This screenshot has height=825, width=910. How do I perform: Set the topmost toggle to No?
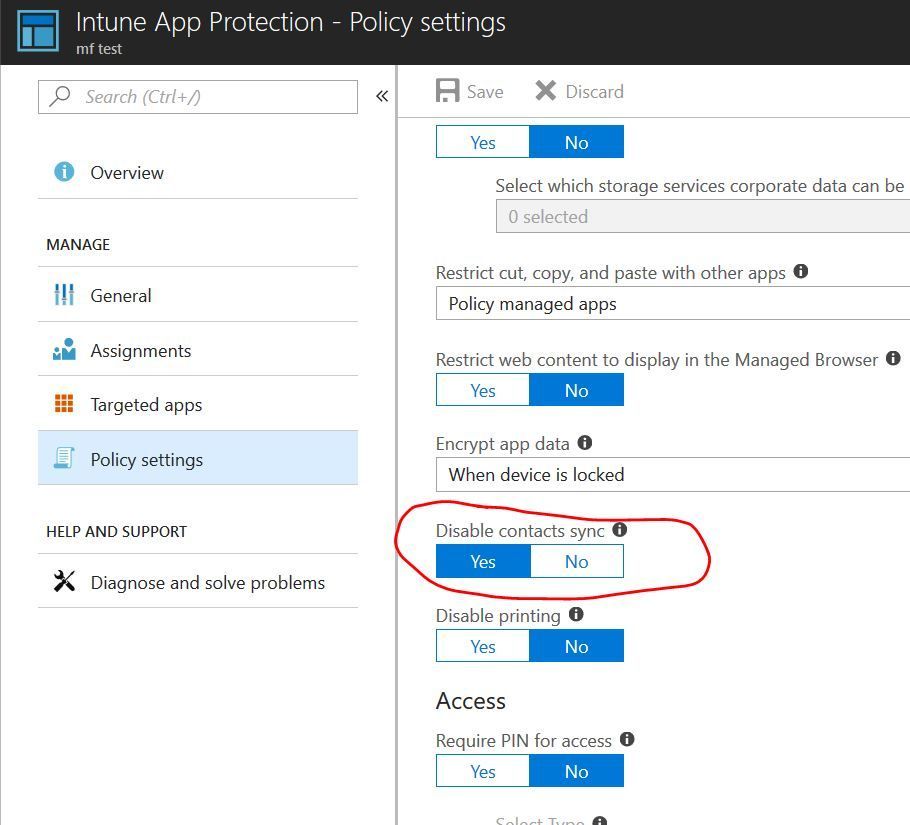[x=576, y=142]
